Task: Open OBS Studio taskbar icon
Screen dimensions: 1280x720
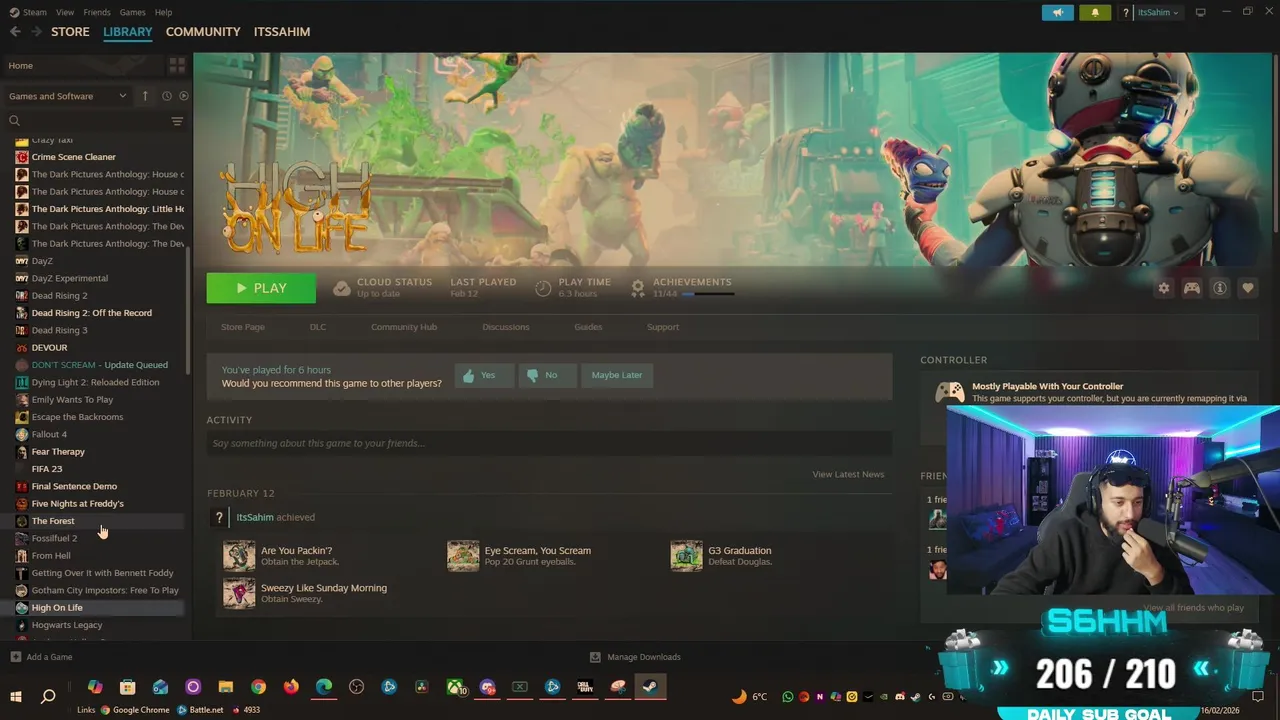Action: [x=357, y=687]
